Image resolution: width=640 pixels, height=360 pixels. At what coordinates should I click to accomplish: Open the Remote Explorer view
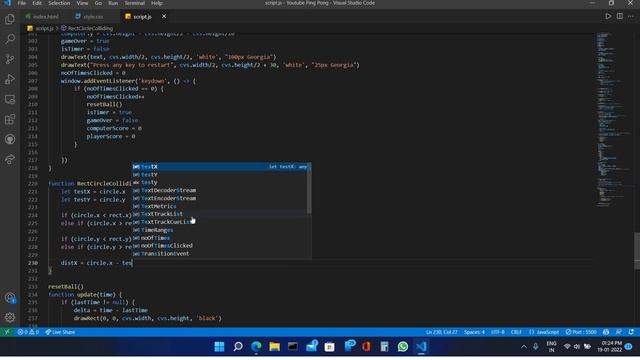(x=10, y=99)
